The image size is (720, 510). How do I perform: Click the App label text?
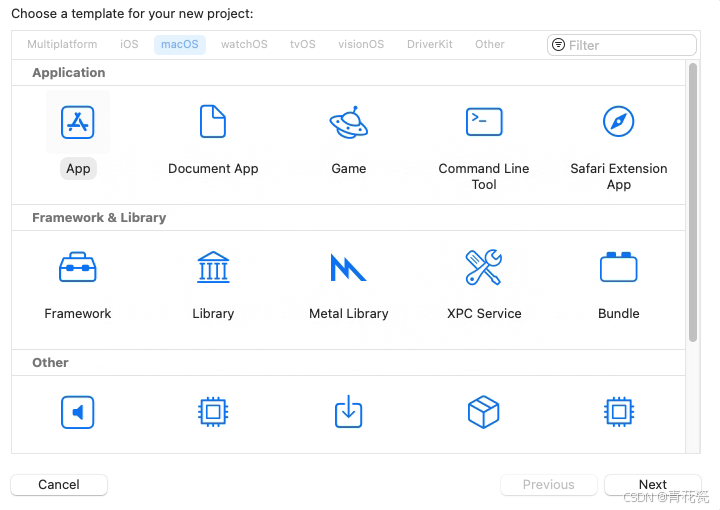click(78, 168)
